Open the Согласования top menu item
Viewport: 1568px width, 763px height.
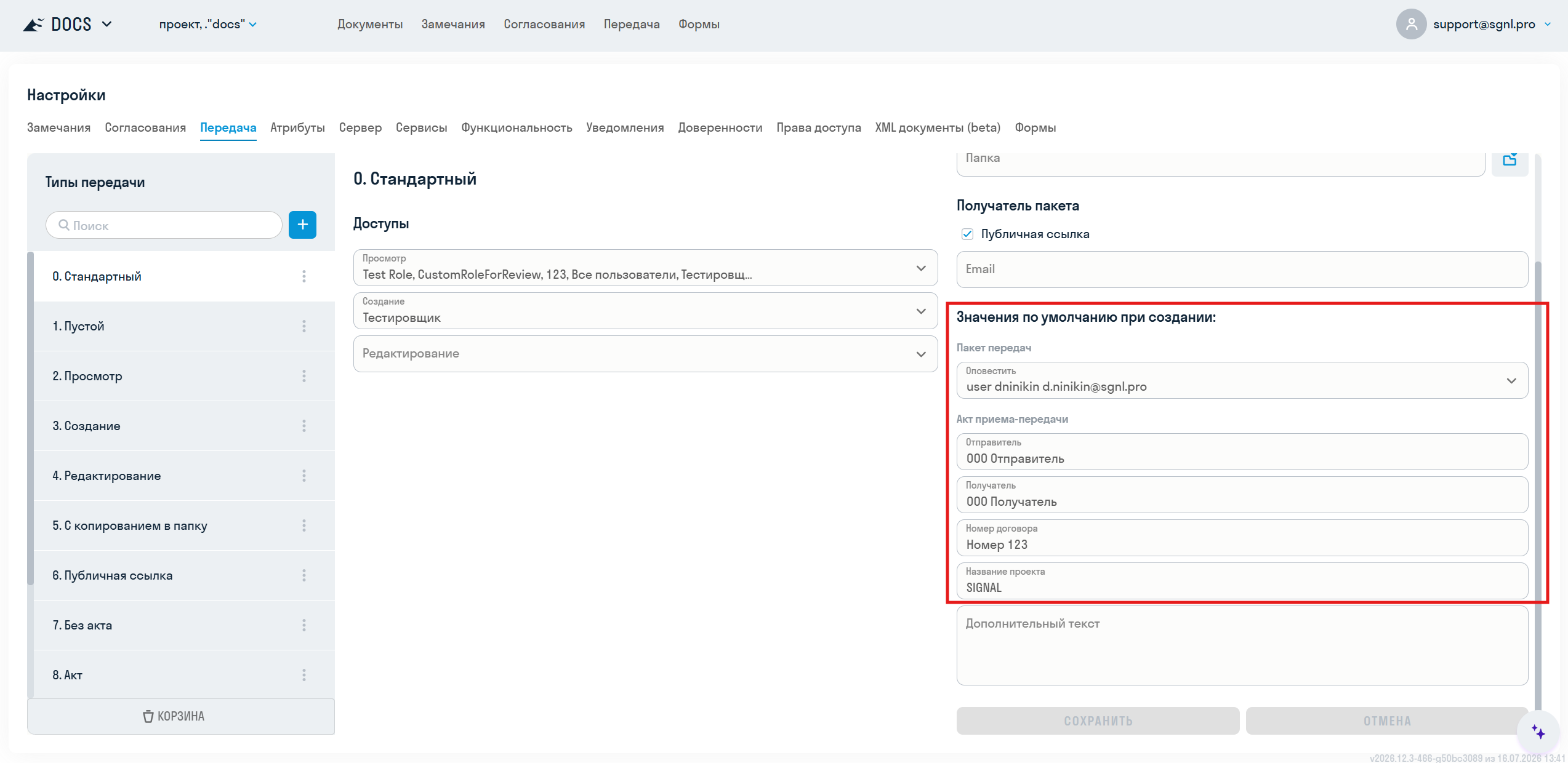pyautogui.click(x=544, y=24)
